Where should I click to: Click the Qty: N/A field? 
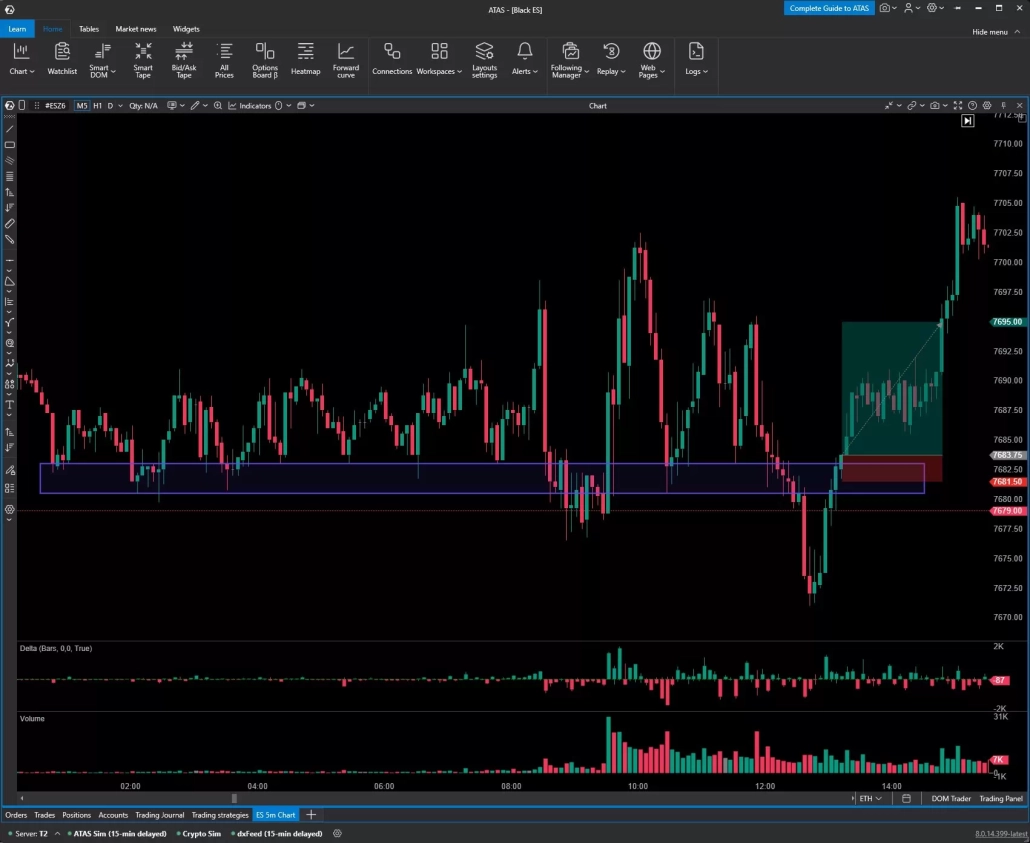pyautogui.click(x=143, y=106)
